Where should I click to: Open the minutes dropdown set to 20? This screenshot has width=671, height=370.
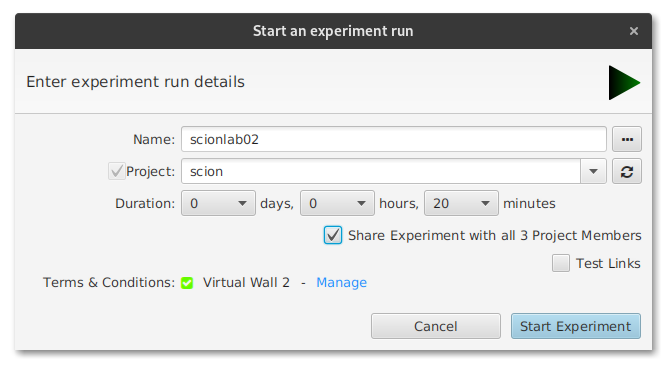[x=461, y=203]
